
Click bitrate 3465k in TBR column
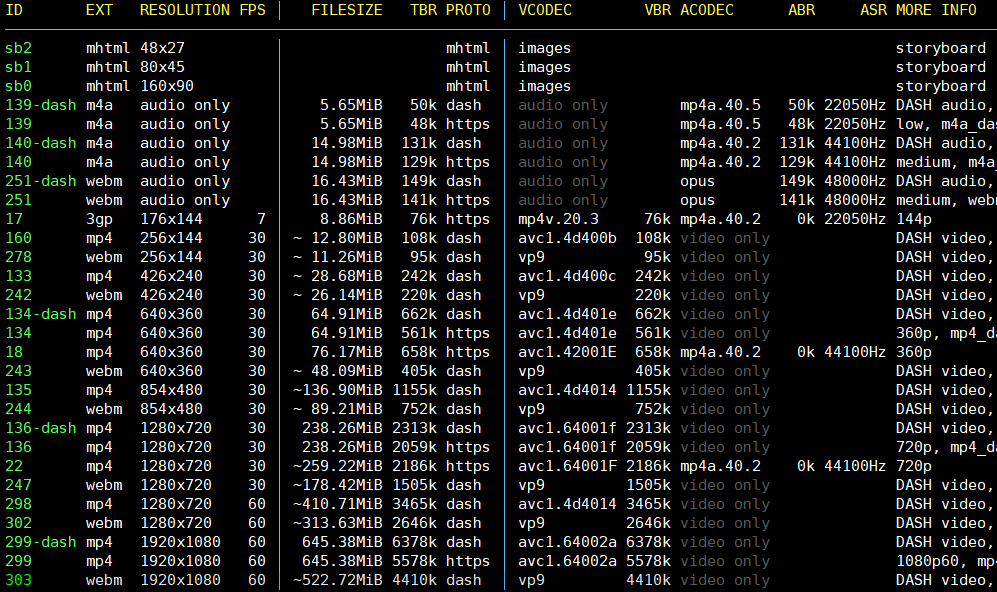click(x=415, y=505)
